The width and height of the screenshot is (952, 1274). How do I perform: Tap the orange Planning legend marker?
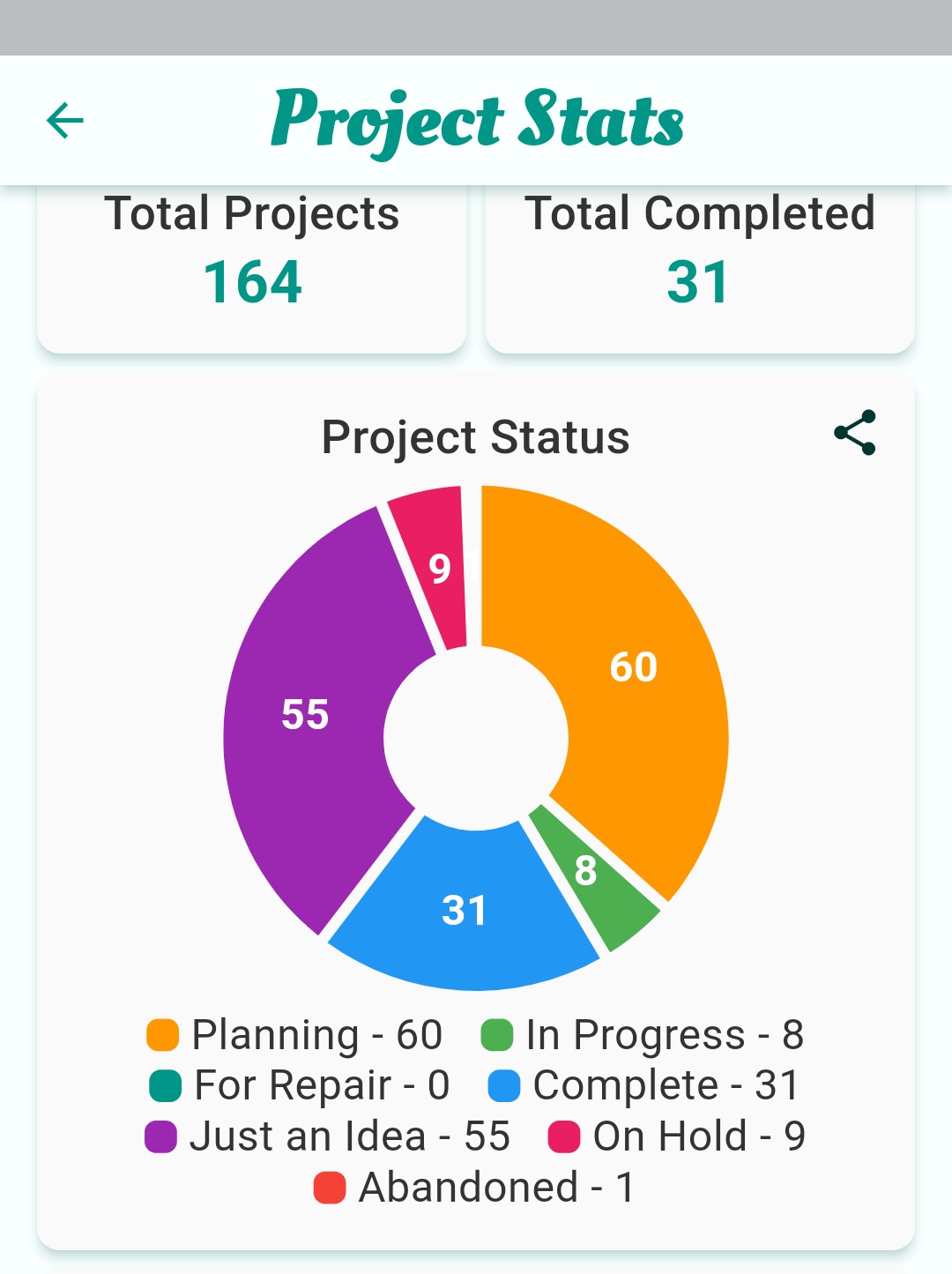click(163, 1035)
